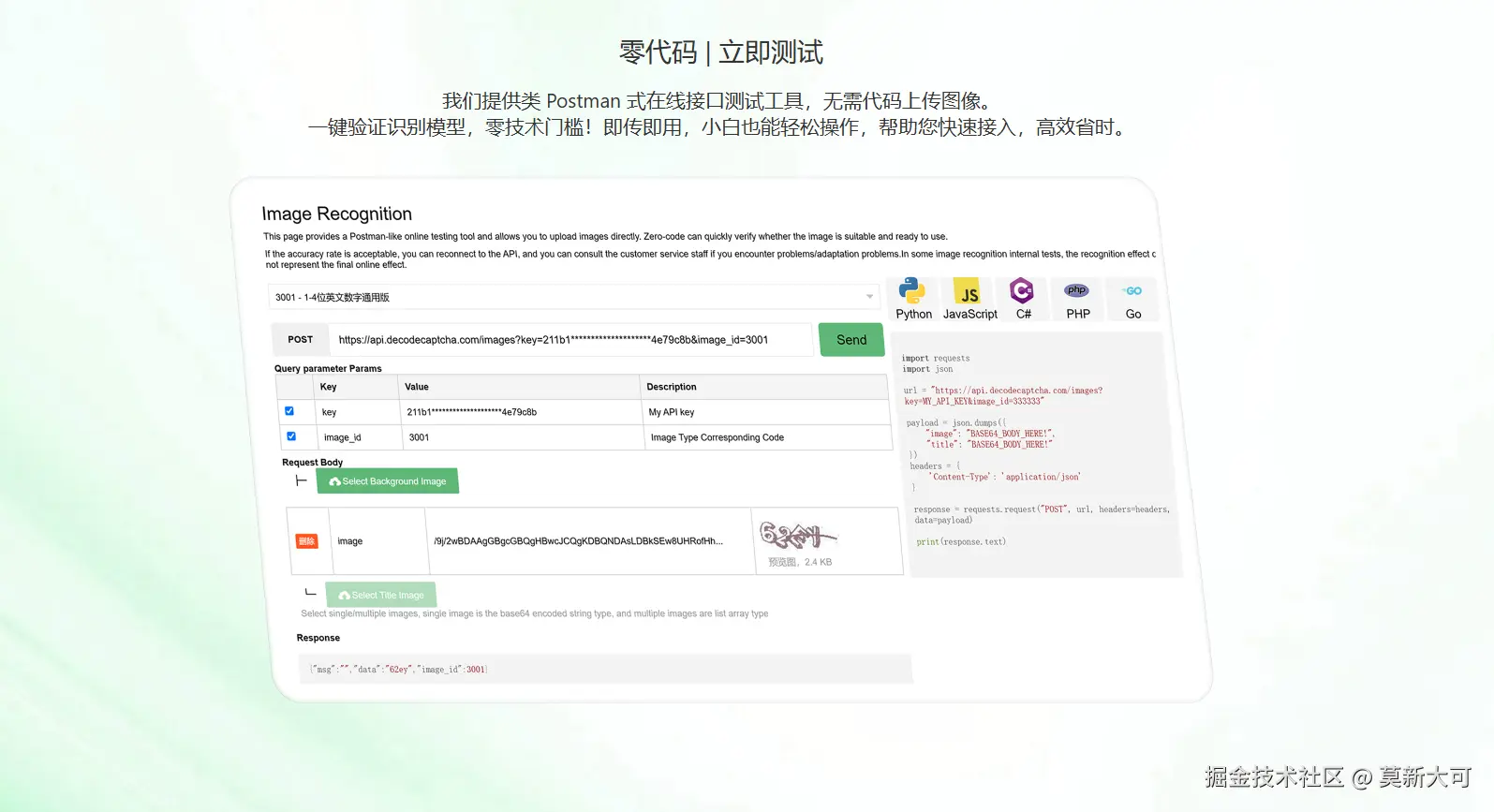Click the API request URL field
The height and width of the screenshot is (812, 1494).
571,340
